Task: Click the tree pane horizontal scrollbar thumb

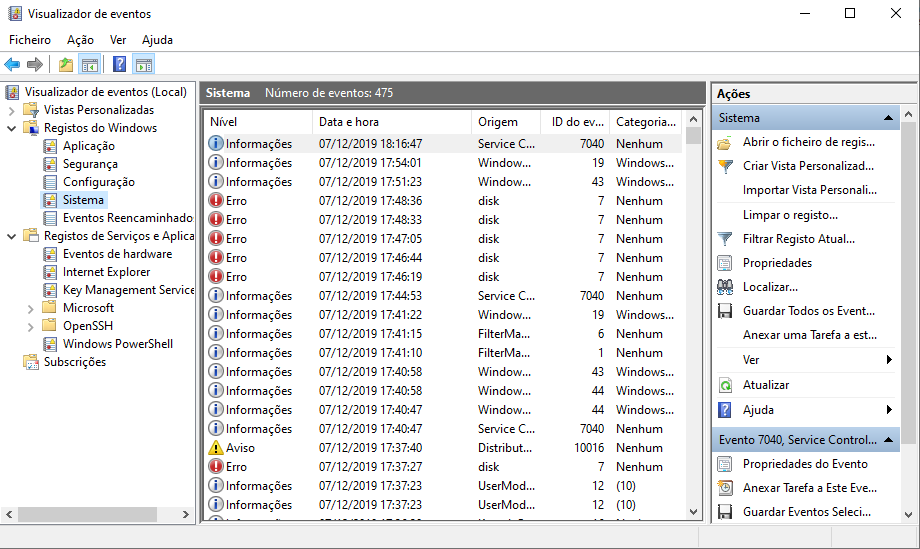Action: pos(87,514)
